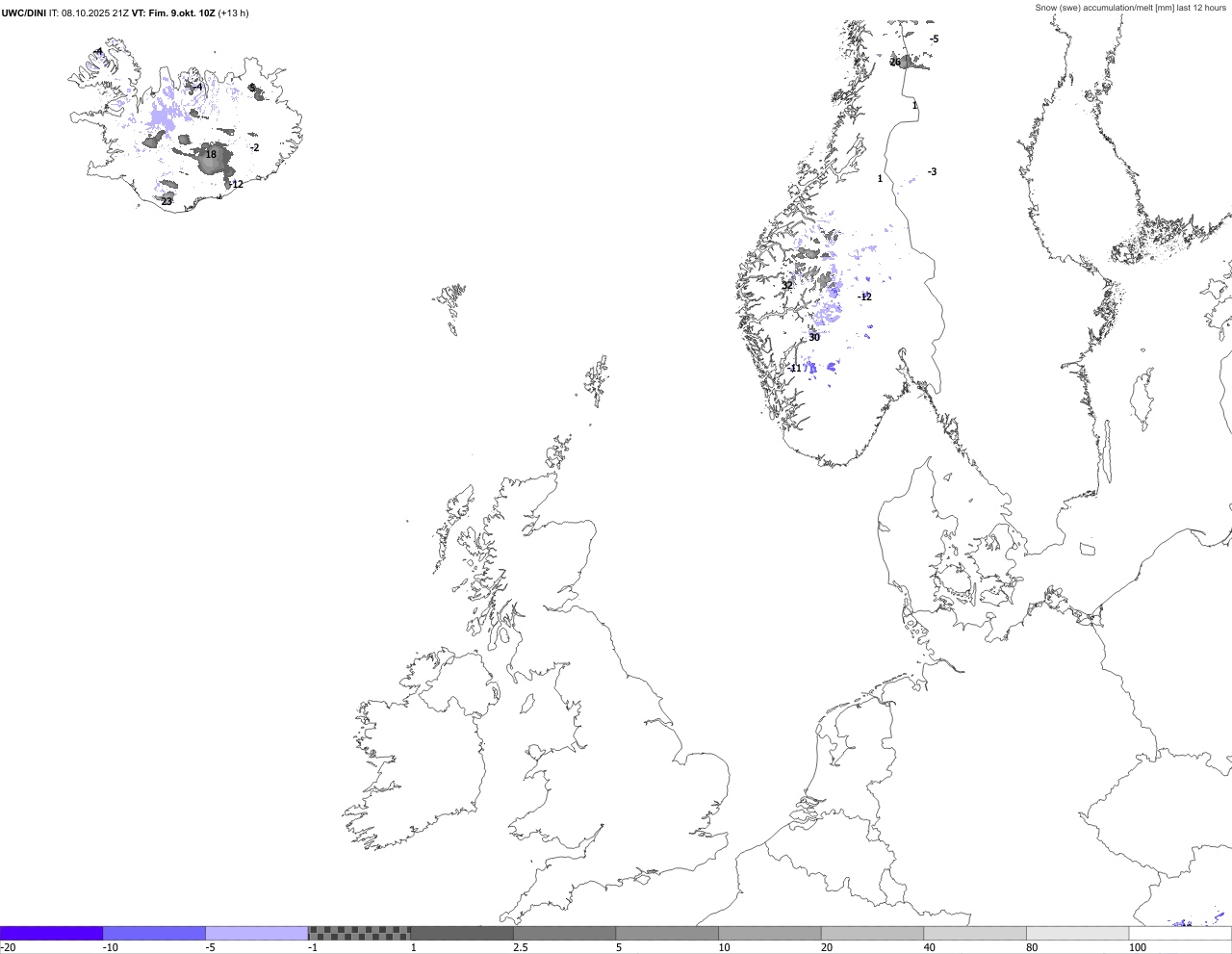
Task: Click the 32 value in western Norway
Action: [787, 285]
